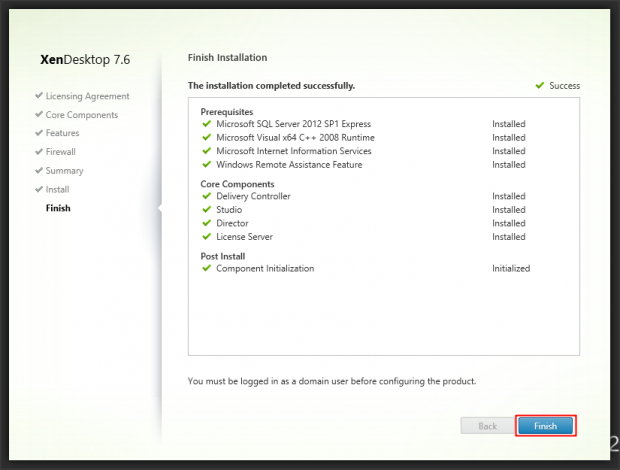Screen dimensions: 620x470
Task: Click checkmark beside Firewall step
Action: click(x=39, y=151)
